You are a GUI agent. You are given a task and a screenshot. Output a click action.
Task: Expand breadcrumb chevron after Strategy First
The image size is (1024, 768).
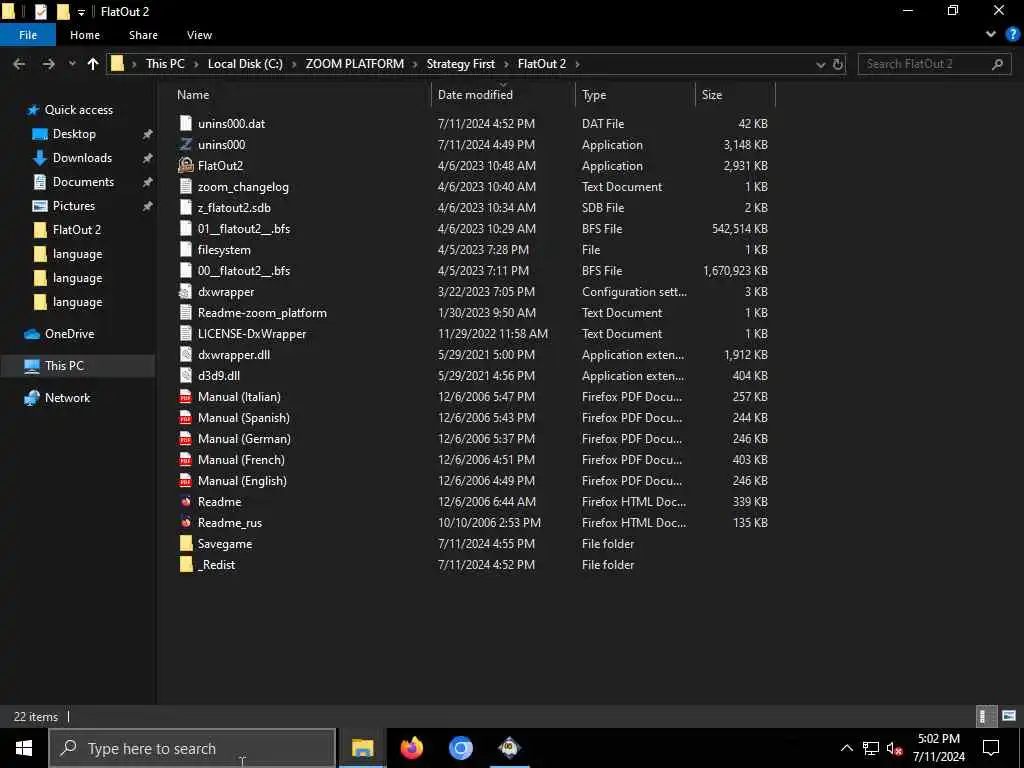[506, 64]
